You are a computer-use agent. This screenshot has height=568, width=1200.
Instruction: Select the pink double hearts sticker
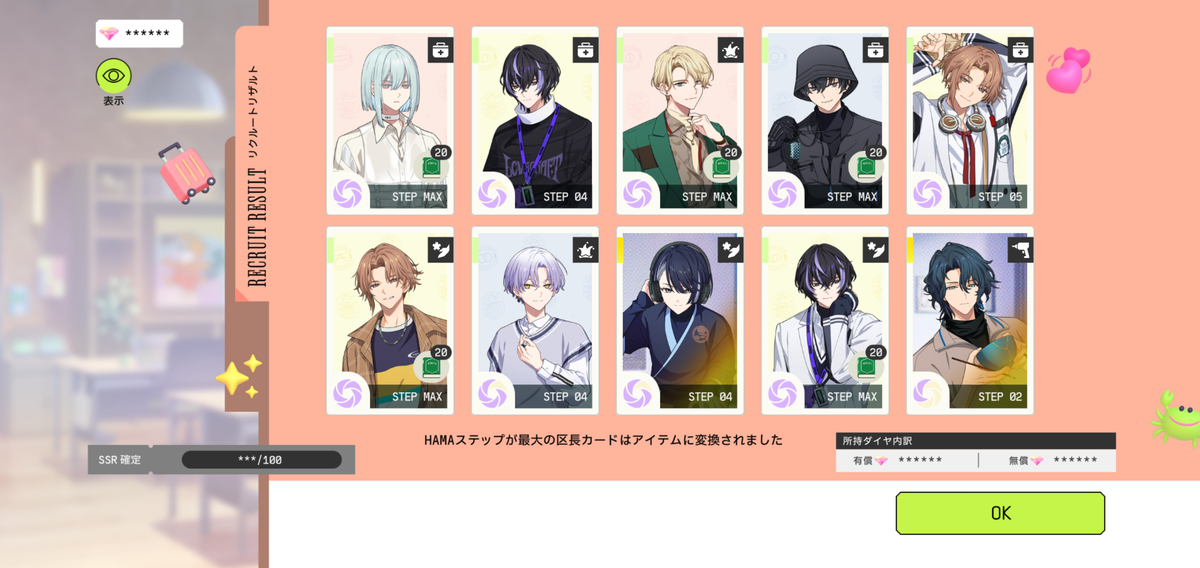pyautogui.click(x=1069, y=70)
